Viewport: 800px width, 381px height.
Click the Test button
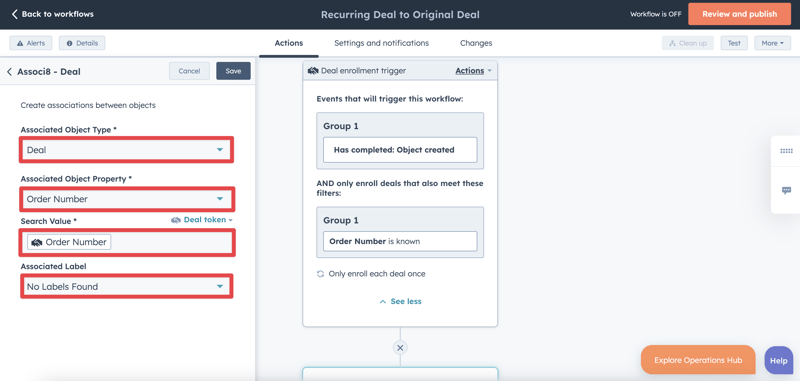[x=734, y=43]
